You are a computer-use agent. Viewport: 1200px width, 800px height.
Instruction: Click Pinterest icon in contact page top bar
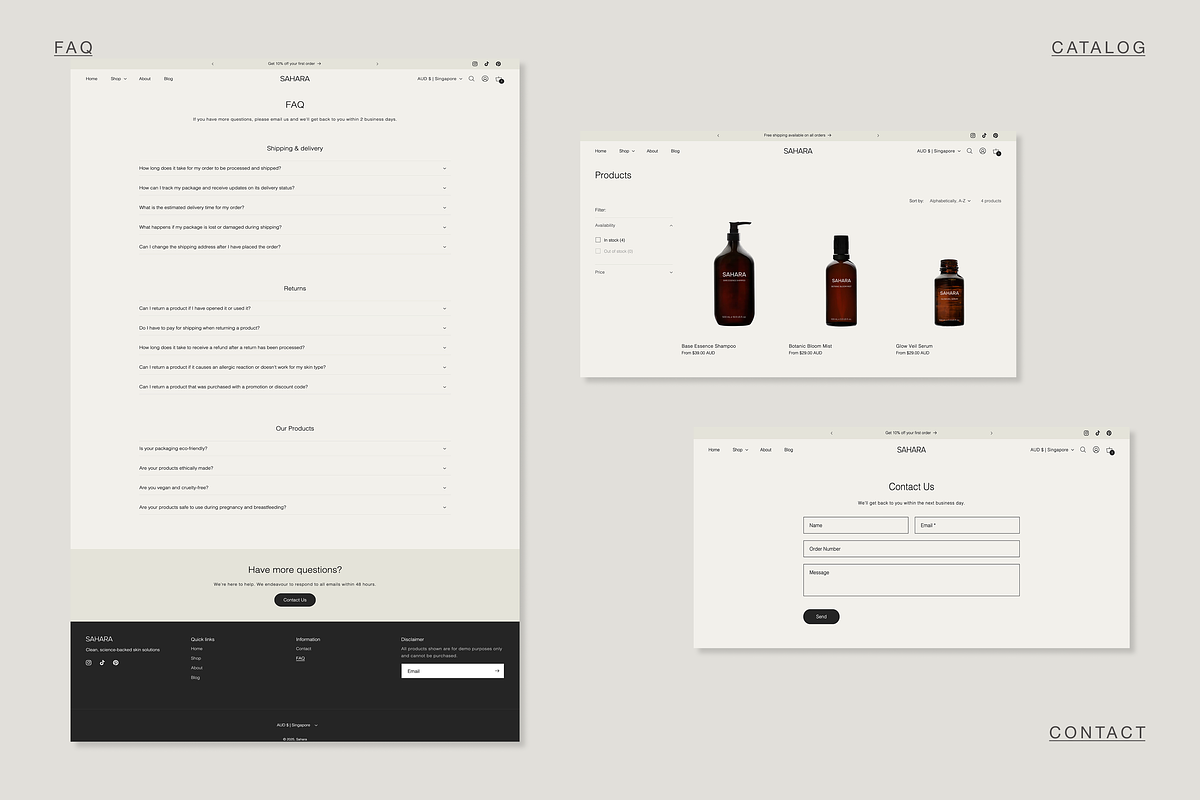pyautogui.click(x=1110, y=433)
